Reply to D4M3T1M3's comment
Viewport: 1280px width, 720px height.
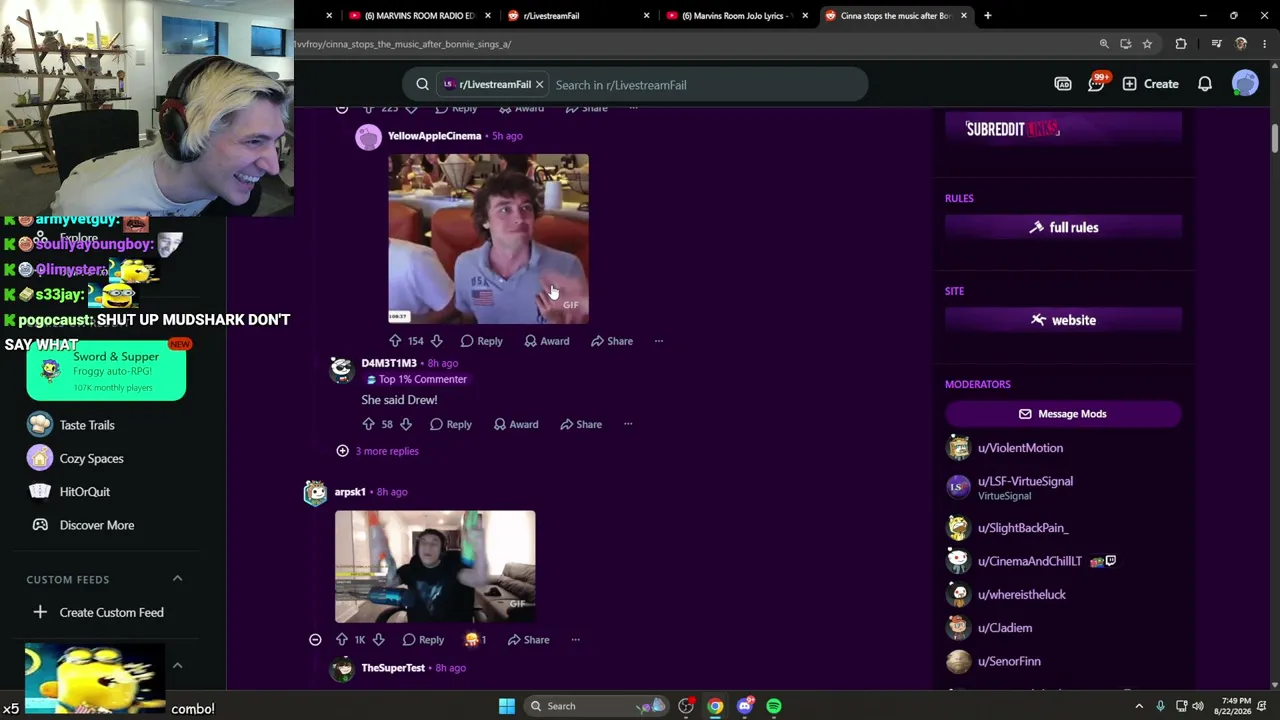point(451,424)
